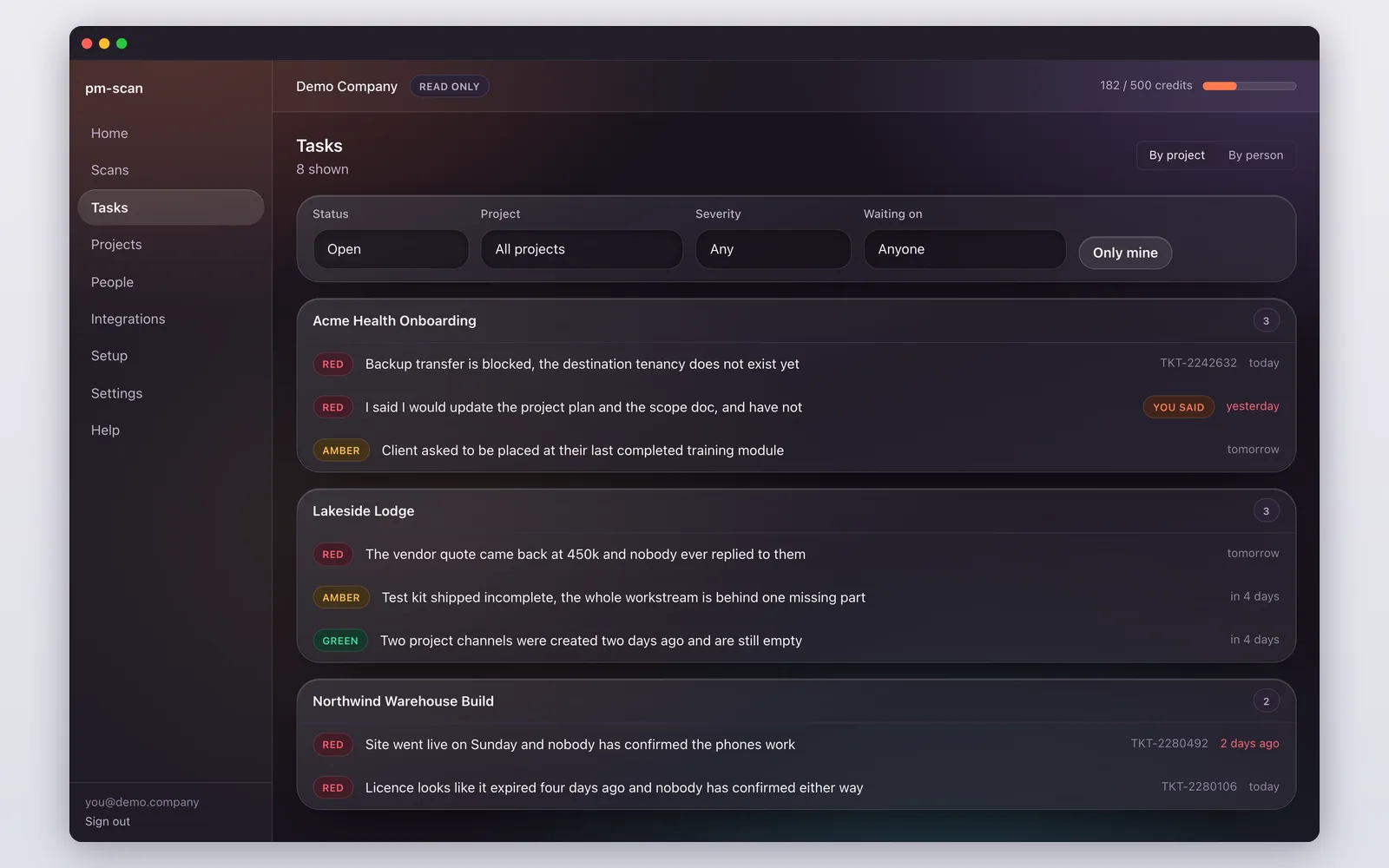
Task: Open the Two project channels still empty task
Action: pyautogui.click(x=796, y=641)
